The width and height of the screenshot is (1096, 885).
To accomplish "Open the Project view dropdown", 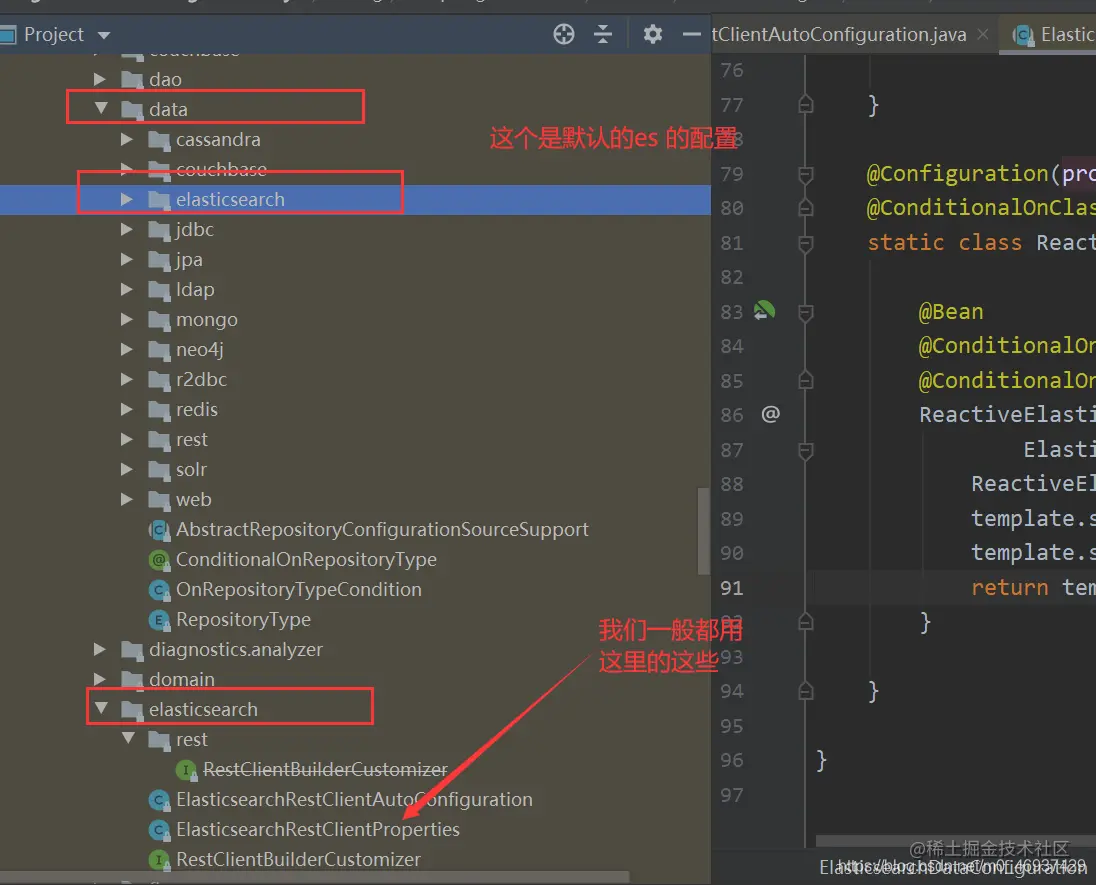I will (104, 35).
